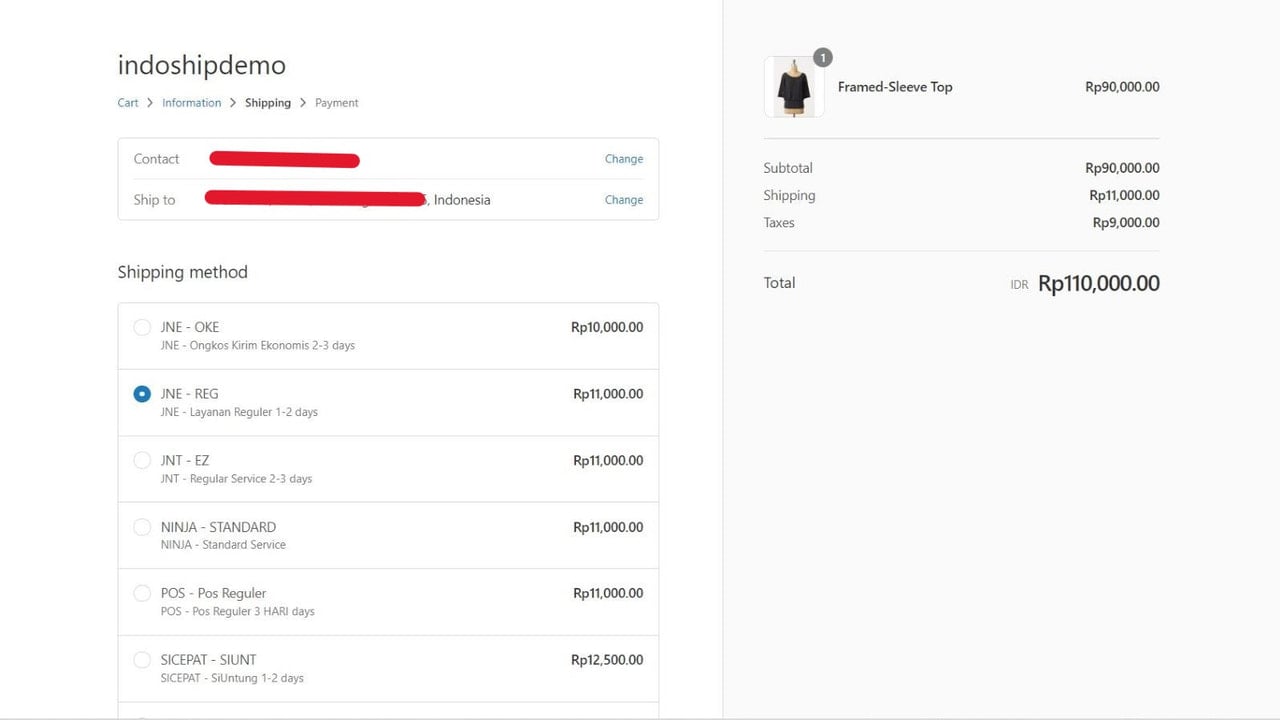
Task: Click chevron arrow after Cart breadcrumb
Action: pos(150,103)
